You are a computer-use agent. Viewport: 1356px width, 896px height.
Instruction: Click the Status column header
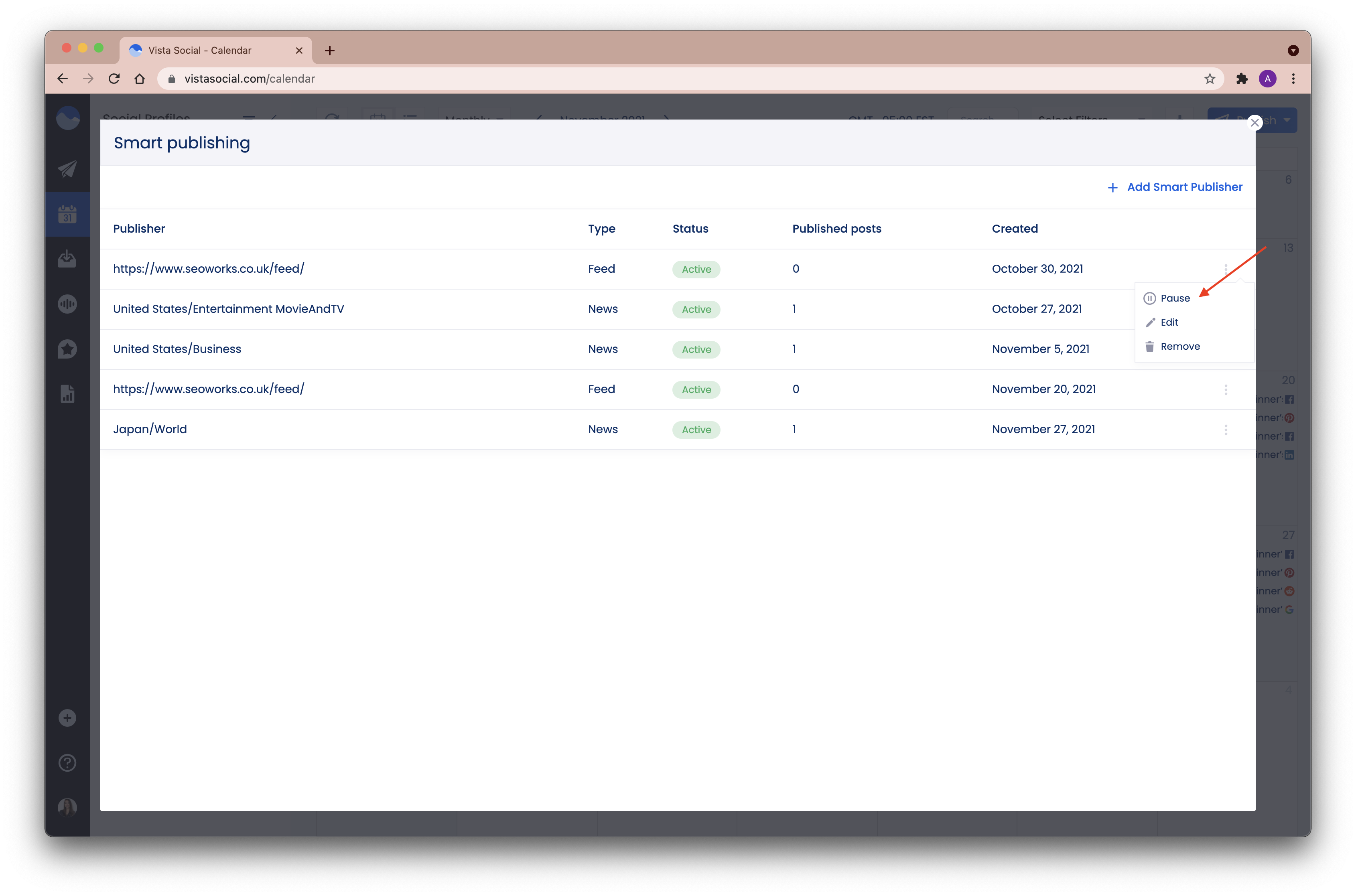click(x=690, y=229)
